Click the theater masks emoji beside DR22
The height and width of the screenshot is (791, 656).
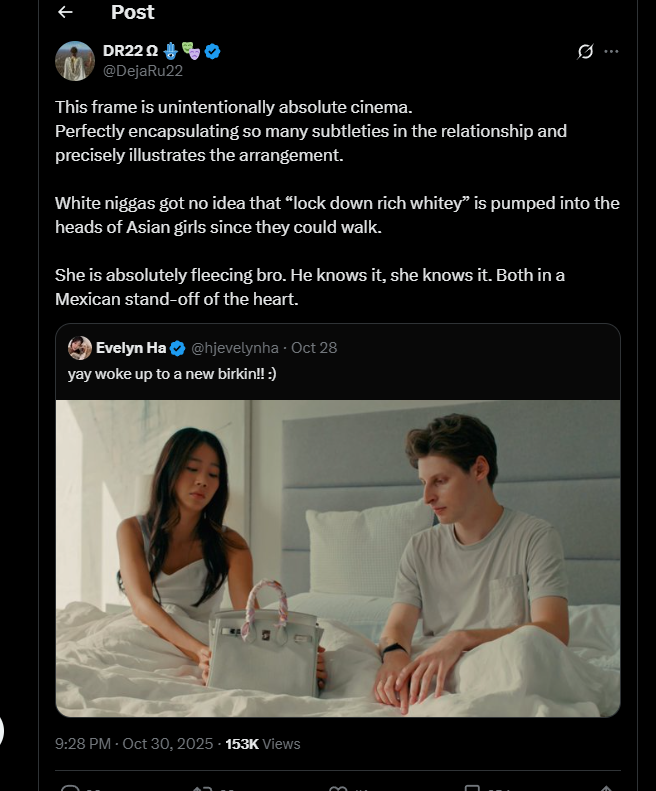pos(191,51)
